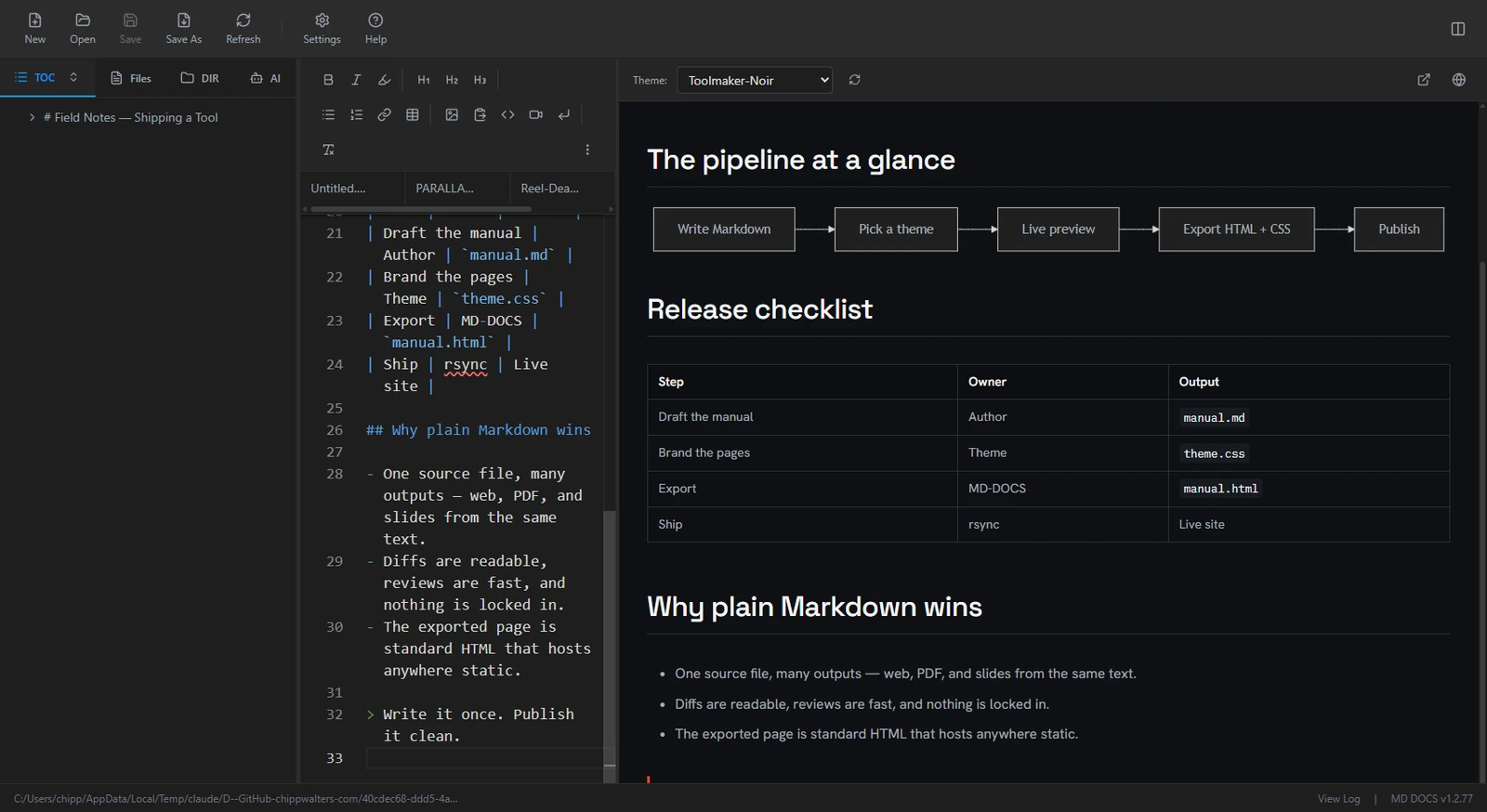Image resolution: width=1487 pixels, height=812 pixels.
Task: Click preview pane vertical scrollbar
Action: coord(1482,520)
